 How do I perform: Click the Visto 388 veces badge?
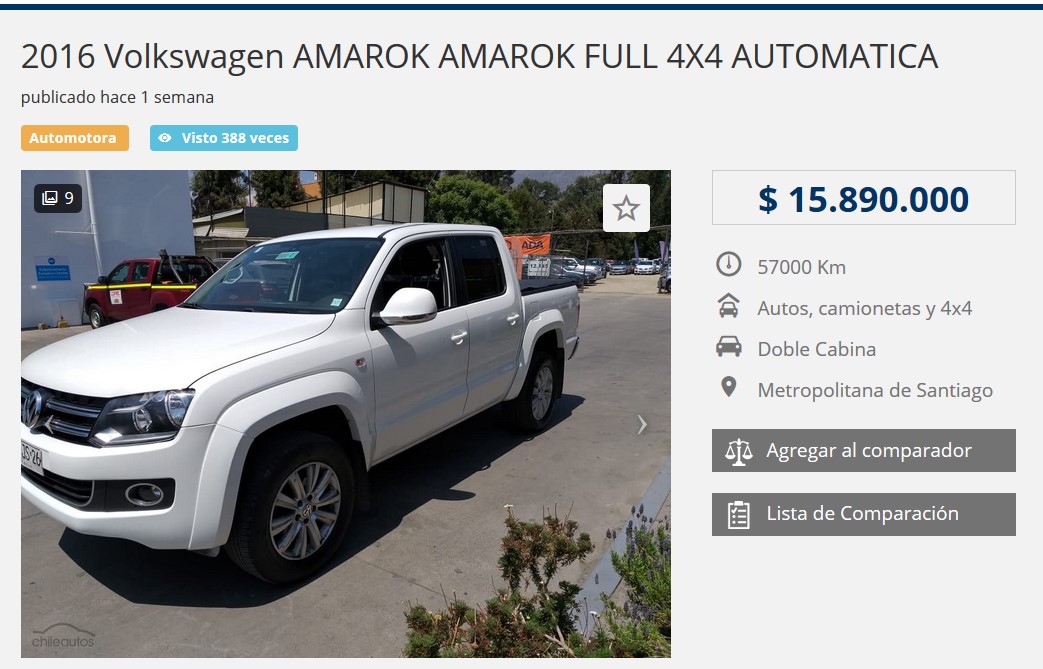point(224,138)
